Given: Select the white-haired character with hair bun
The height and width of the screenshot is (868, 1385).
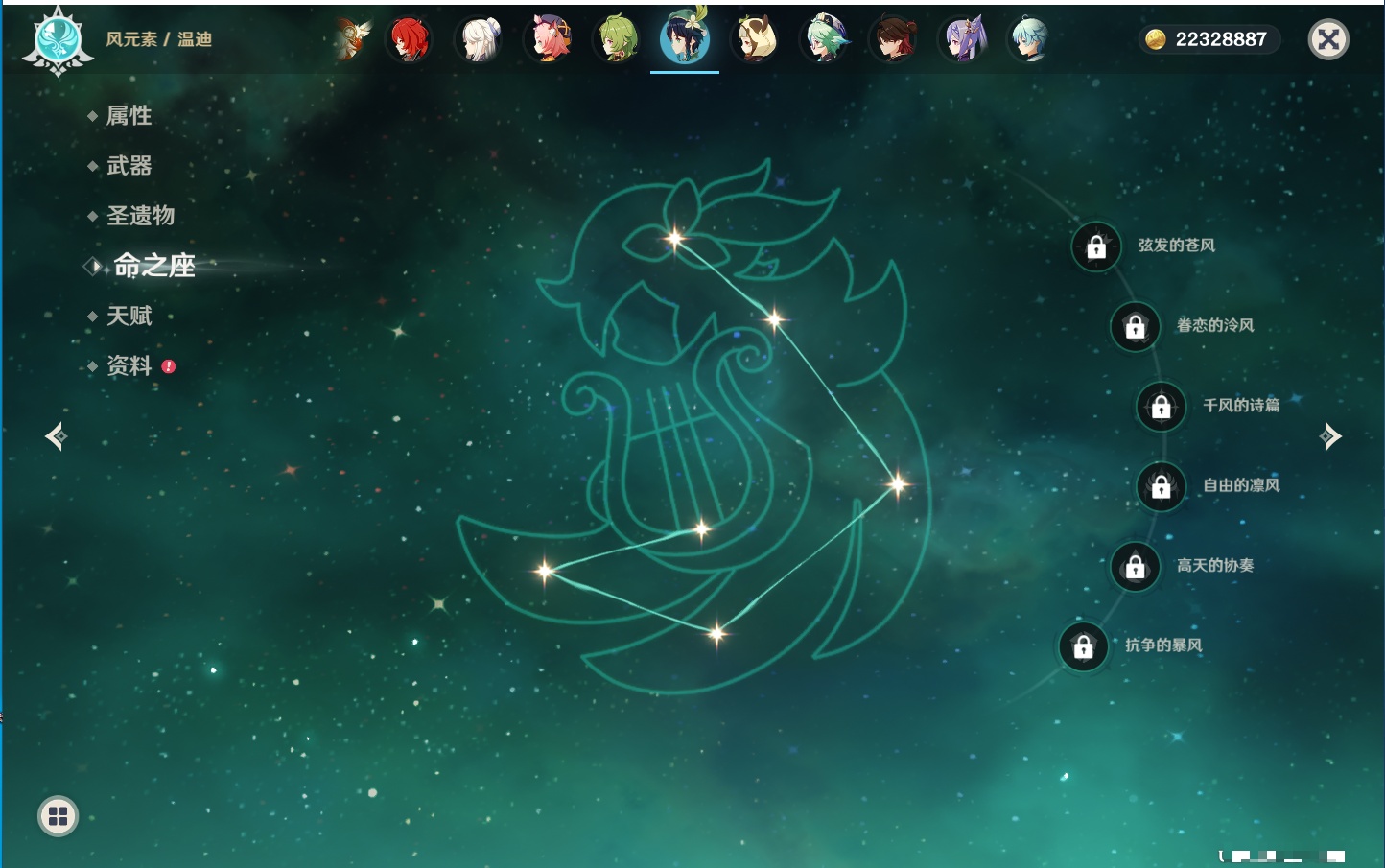Looking at the screenshot, I should pyautogui.click(x=480, y=40).
